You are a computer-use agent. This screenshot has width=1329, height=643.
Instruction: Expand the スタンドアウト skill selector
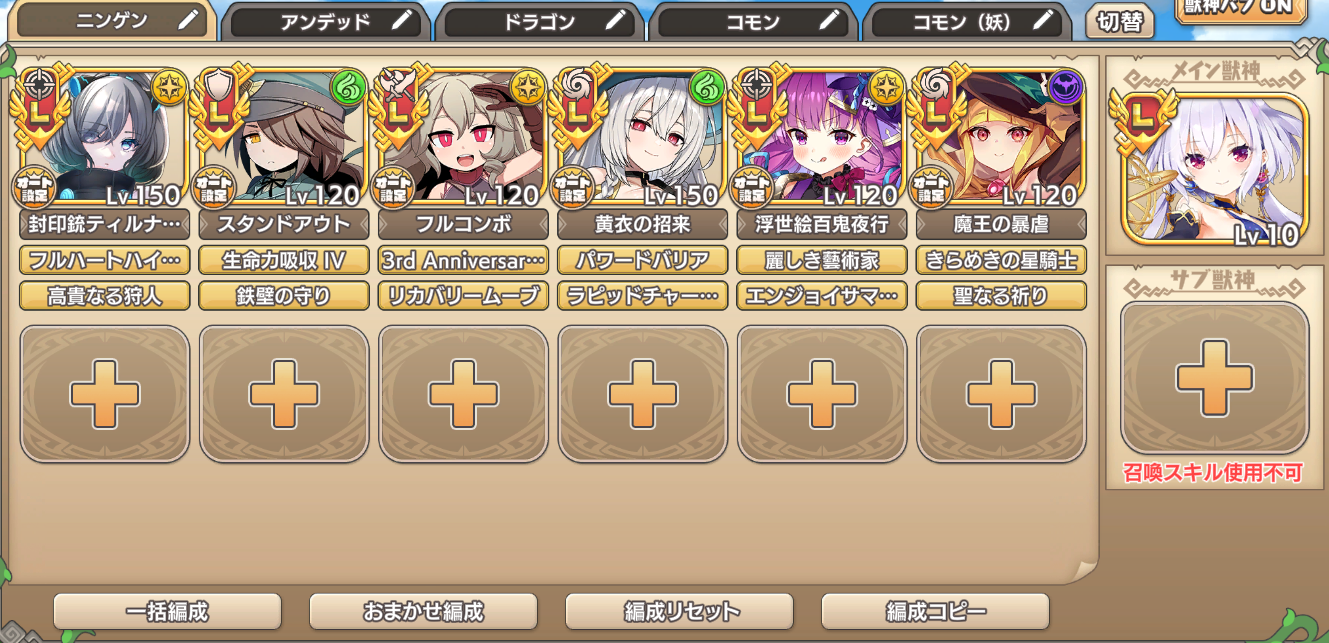coord(284,224)
